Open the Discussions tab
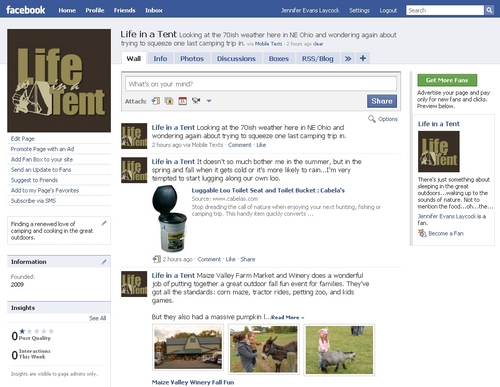 coord(236,59)
